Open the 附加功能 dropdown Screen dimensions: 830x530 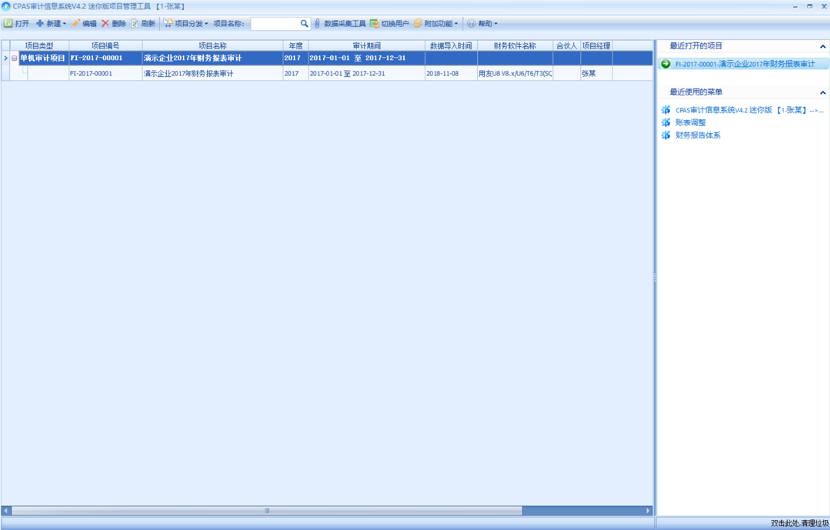point(436,23)
